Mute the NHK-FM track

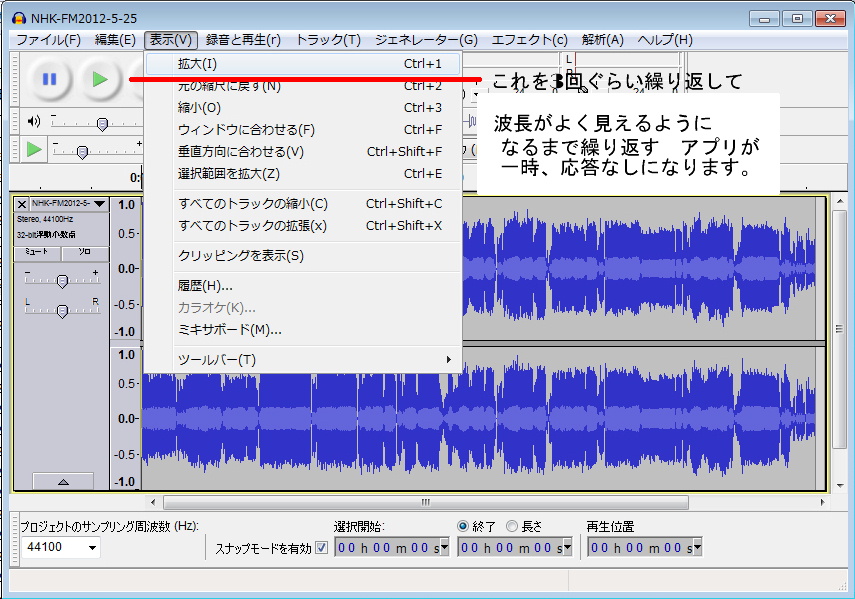[x=38, y=253]
